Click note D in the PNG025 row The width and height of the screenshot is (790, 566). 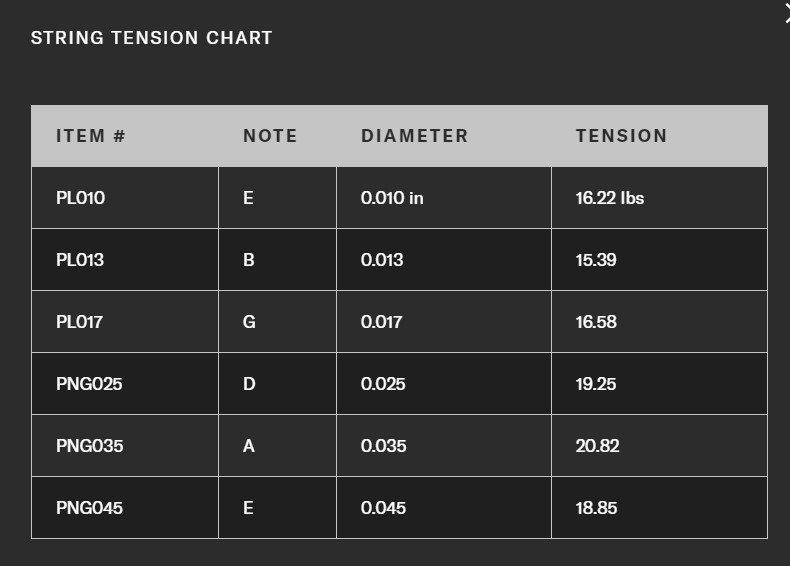point(249,384)
